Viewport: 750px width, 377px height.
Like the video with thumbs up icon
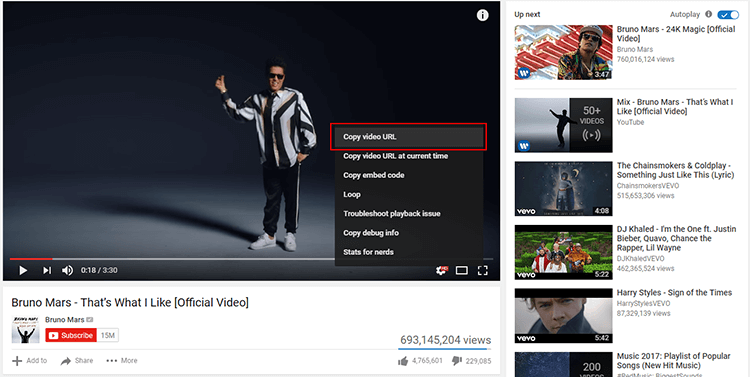[403, 361]
